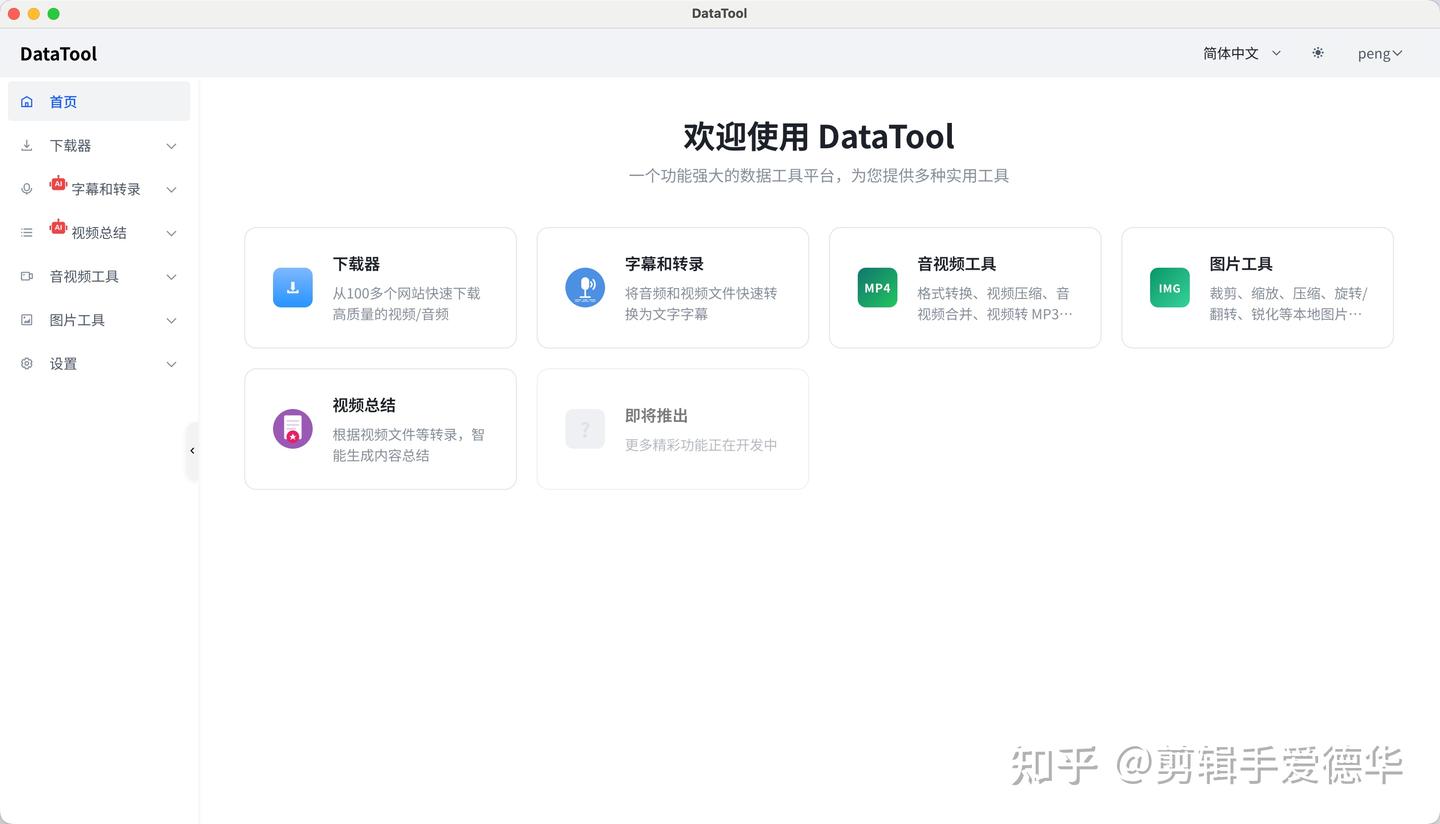Click the description 更多精彩功能正在开发中
The image size is (1440, 824).
[x=701, y=445]
